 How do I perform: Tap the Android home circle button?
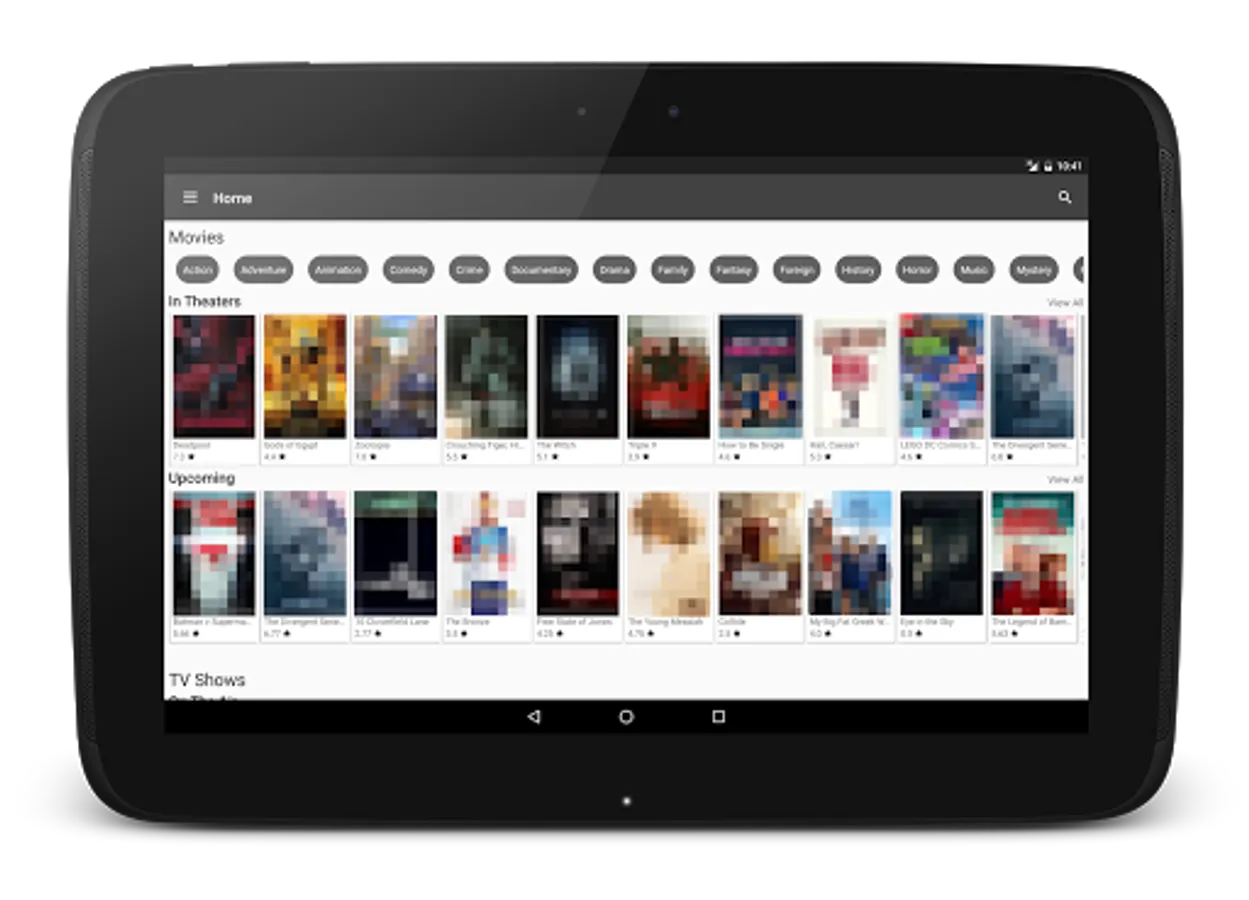click(626, 716)
